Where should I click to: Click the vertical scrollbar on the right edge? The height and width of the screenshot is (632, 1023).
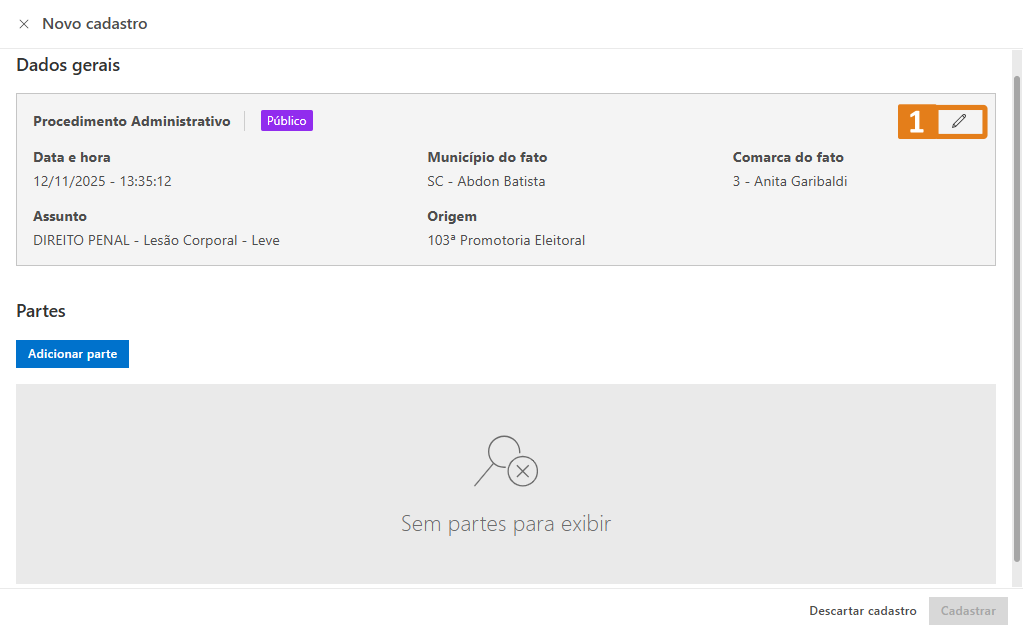pos(1016,300)
